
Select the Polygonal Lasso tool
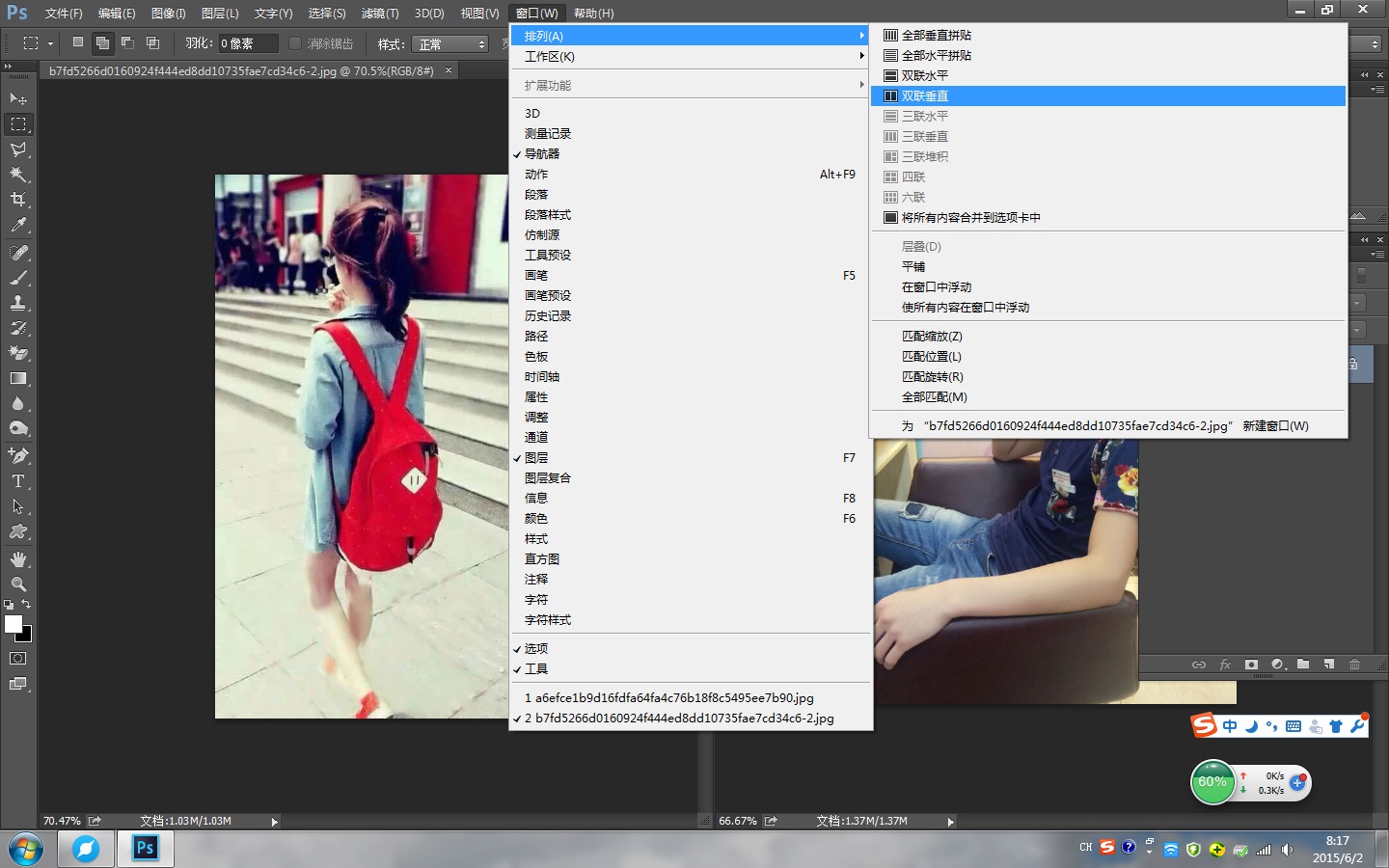click(x=18, y=149)
